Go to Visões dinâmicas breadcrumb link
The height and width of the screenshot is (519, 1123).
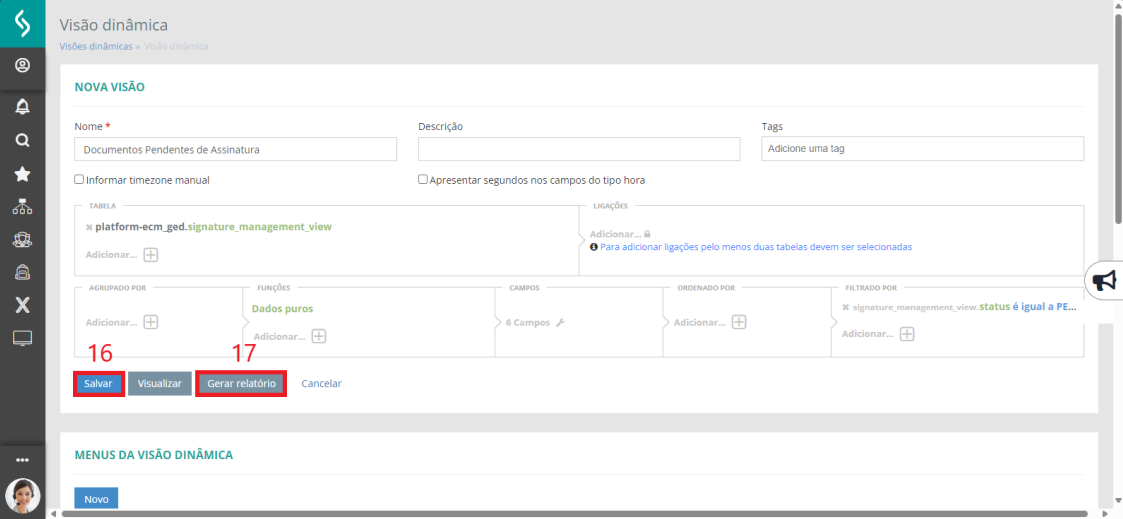click(96, 46)
